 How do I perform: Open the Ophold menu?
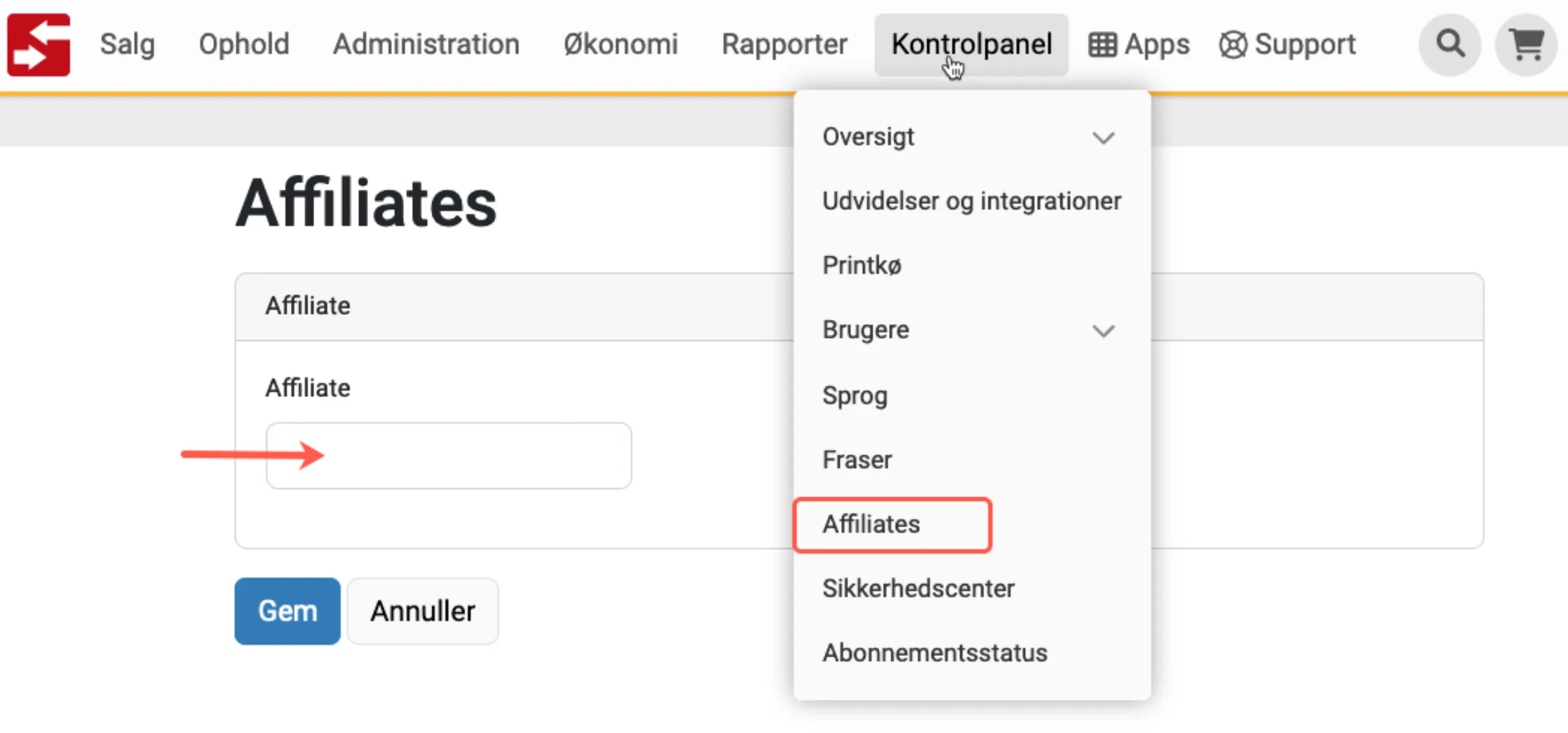(x=244, y=44)
